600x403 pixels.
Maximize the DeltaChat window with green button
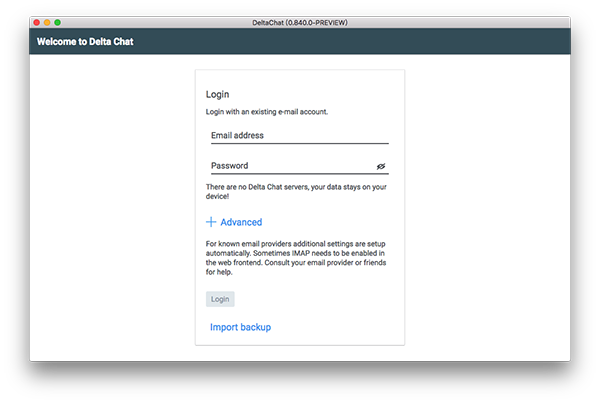(x=57, y=23)
